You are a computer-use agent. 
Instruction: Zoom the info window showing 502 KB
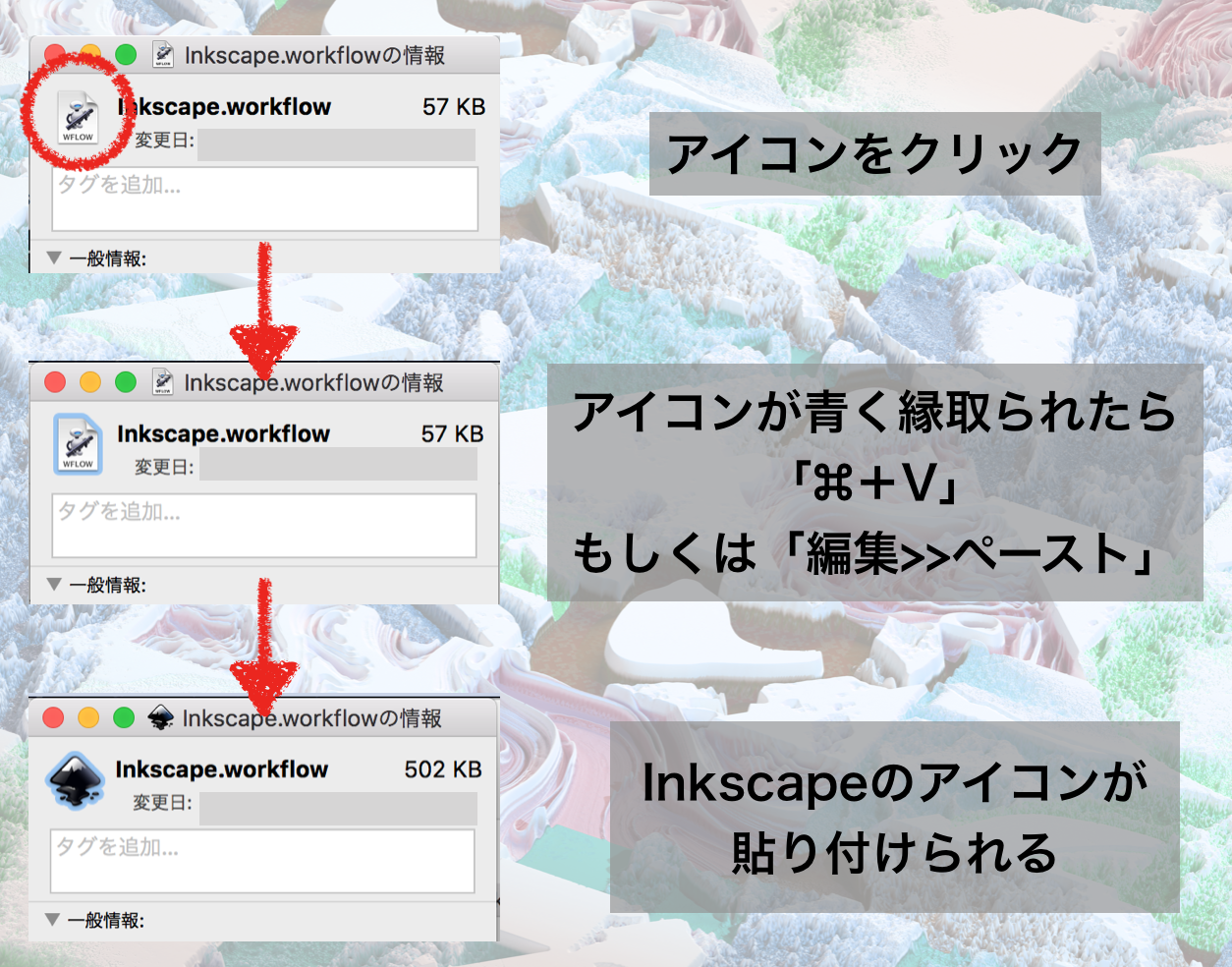[124, 718]
